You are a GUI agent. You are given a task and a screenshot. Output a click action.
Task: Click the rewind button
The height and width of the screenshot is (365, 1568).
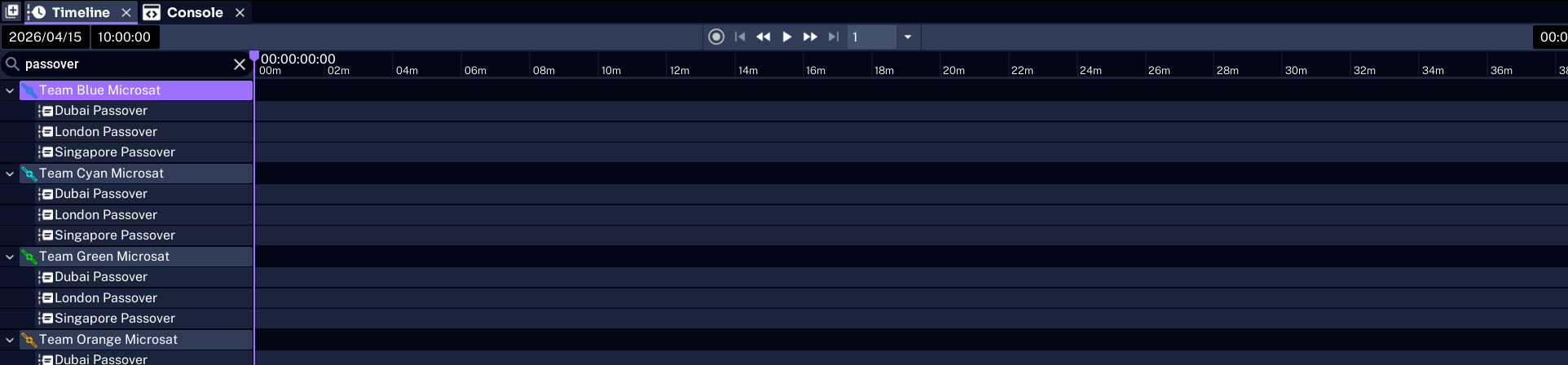pos(764,37)
